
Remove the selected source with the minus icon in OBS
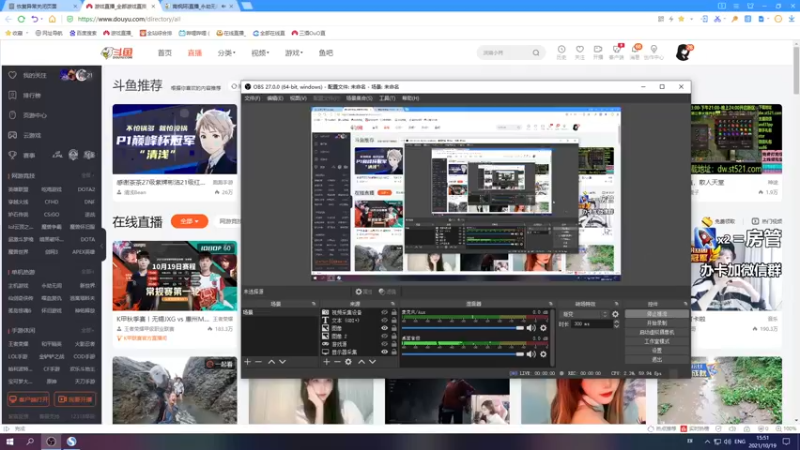[x=337, y=362]
